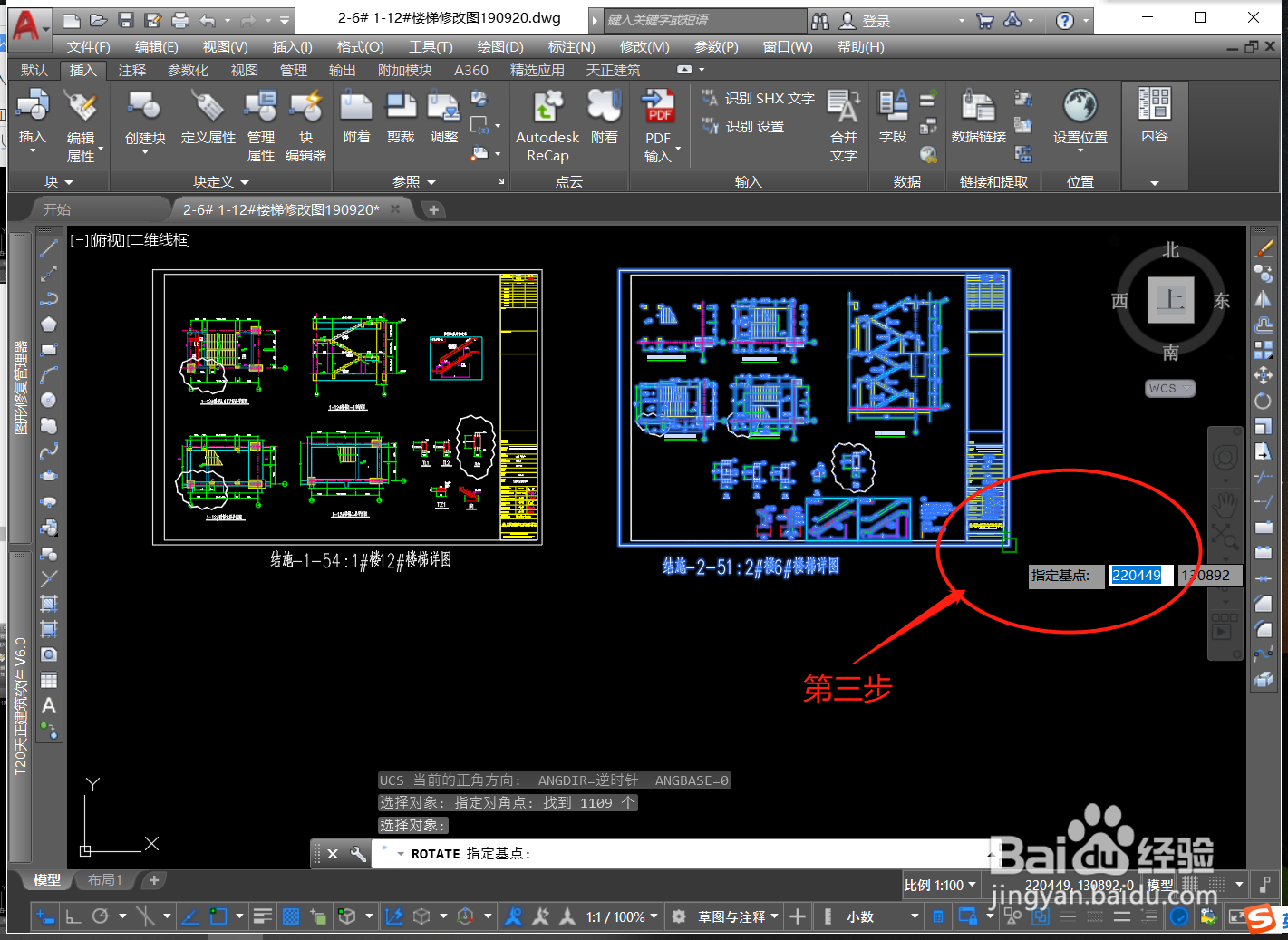Expand the Block (块) panel dropdown

(x=59, y=182)
